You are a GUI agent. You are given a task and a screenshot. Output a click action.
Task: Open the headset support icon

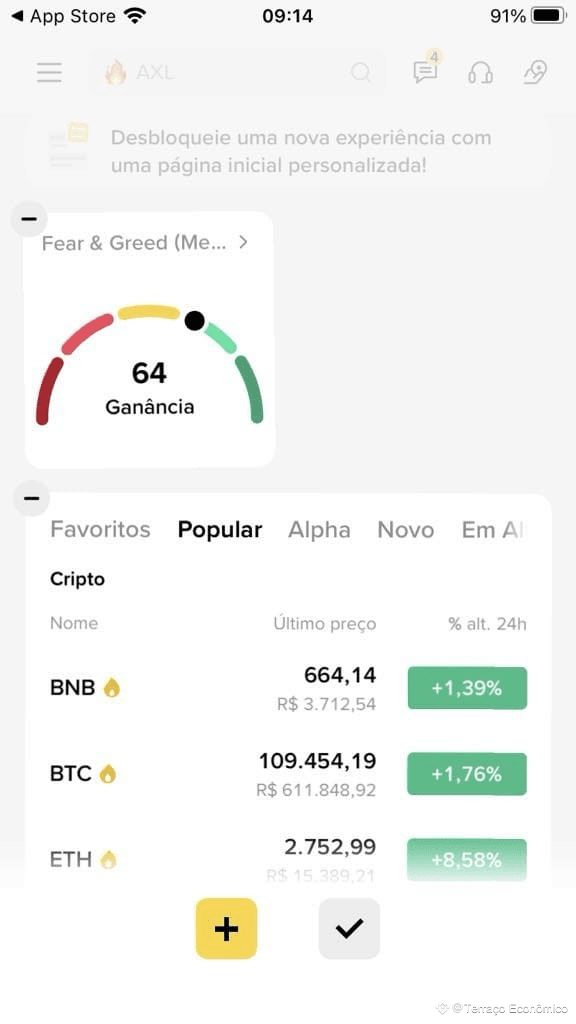point(480,72)
